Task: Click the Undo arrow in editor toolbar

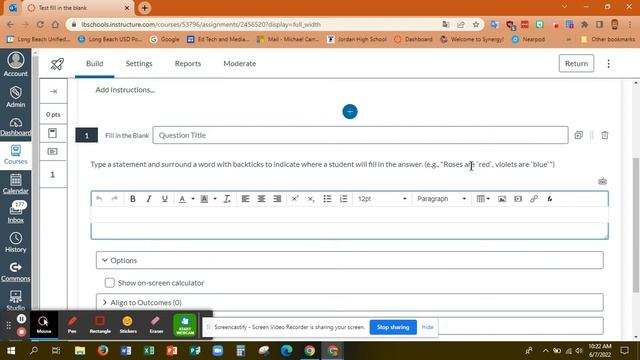Action: [x=99, y=199]
